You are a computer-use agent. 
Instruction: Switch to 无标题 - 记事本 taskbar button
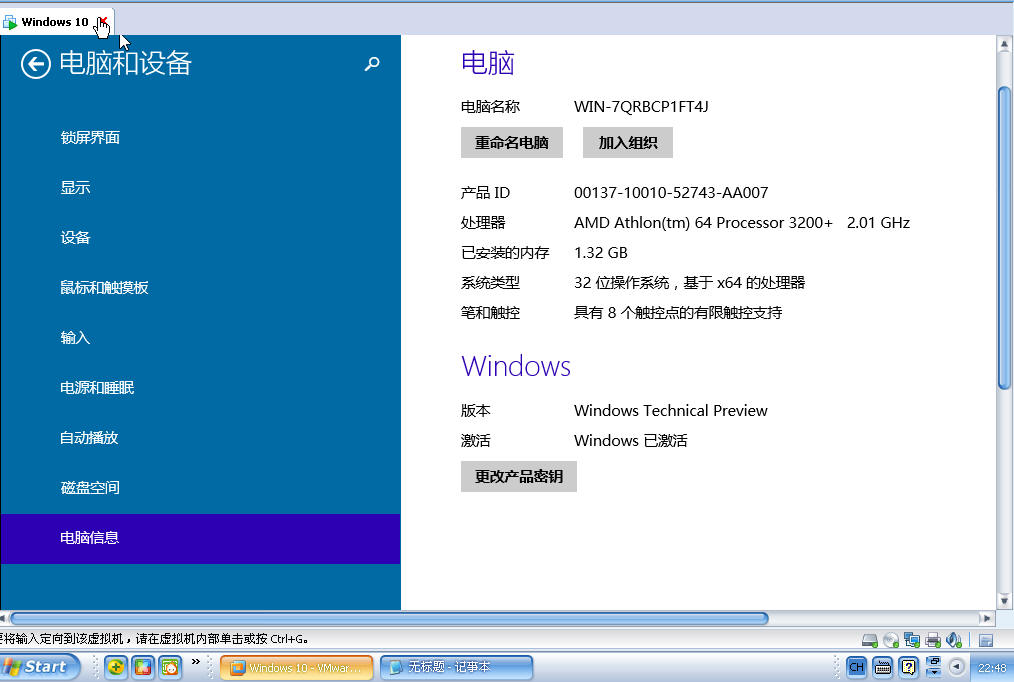[457, 667]
